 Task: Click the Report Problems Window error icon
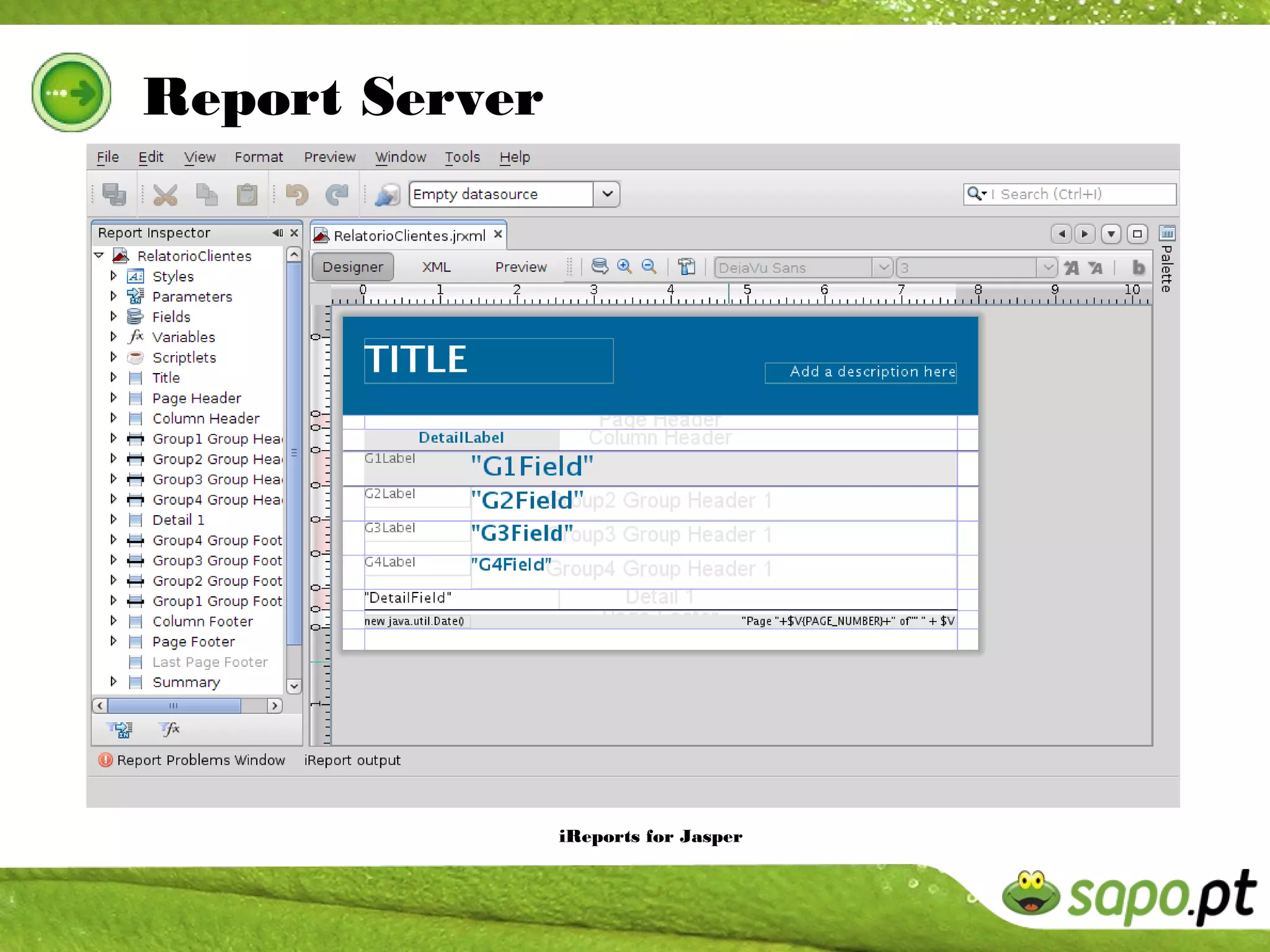click(x=106, y=760)
